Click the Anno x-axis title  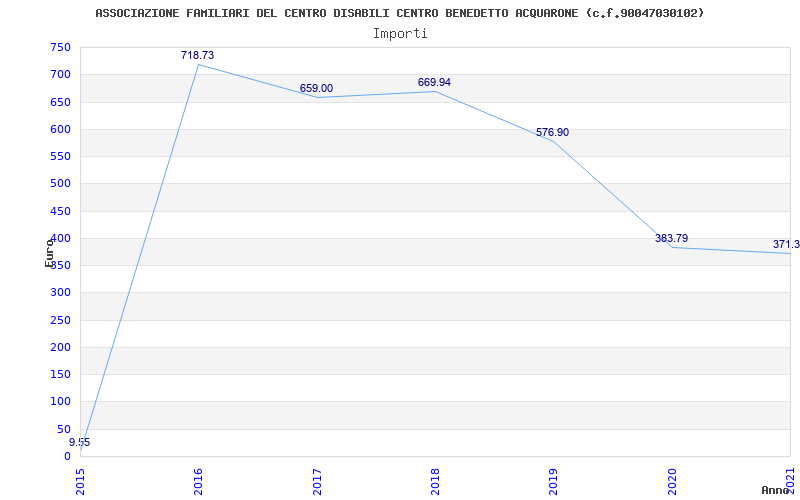pyautogui.click(x=775, y=490)
